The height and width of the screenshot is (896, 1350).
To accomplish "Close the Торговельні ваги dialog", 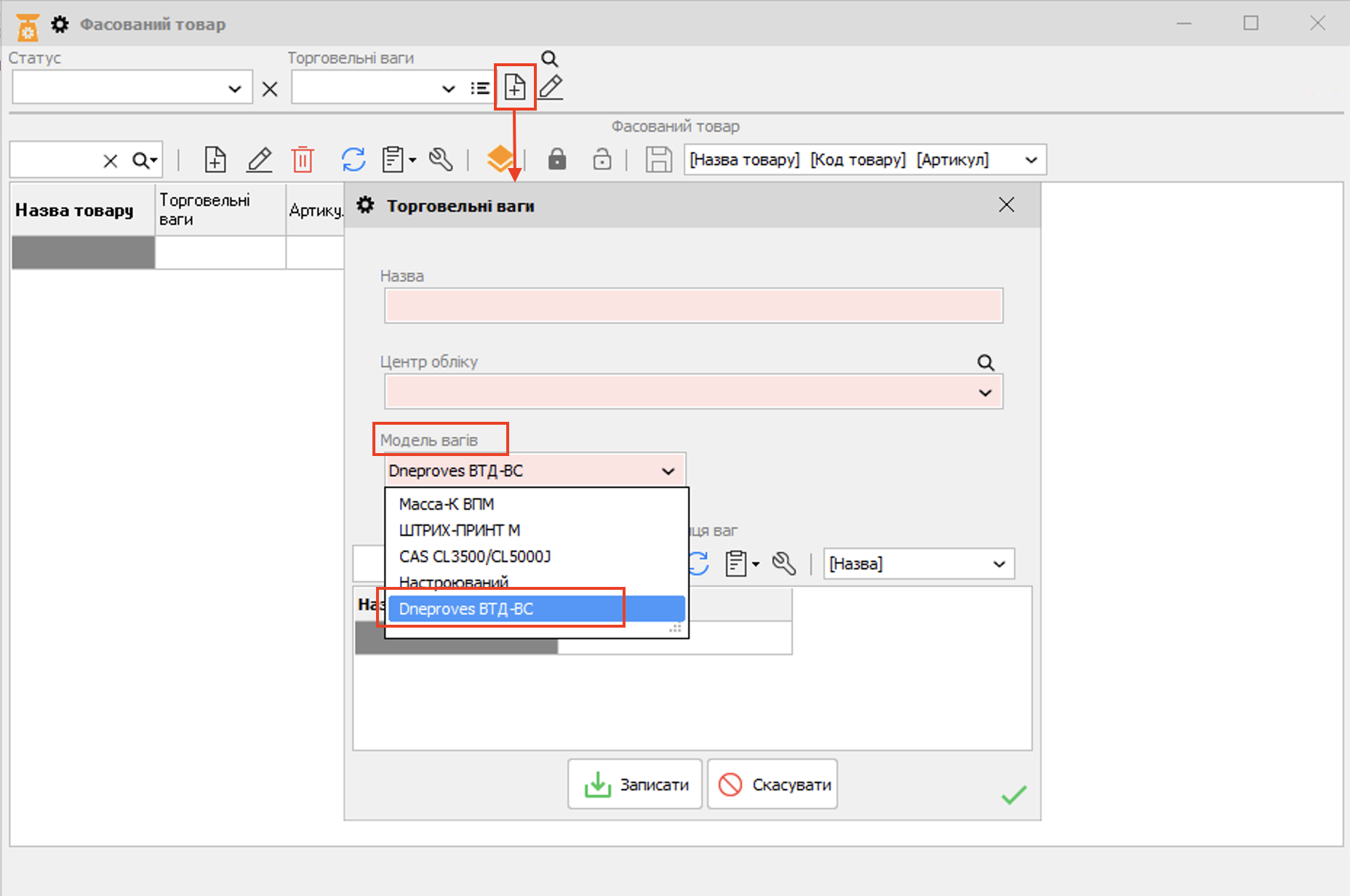I will point(1006,205).
